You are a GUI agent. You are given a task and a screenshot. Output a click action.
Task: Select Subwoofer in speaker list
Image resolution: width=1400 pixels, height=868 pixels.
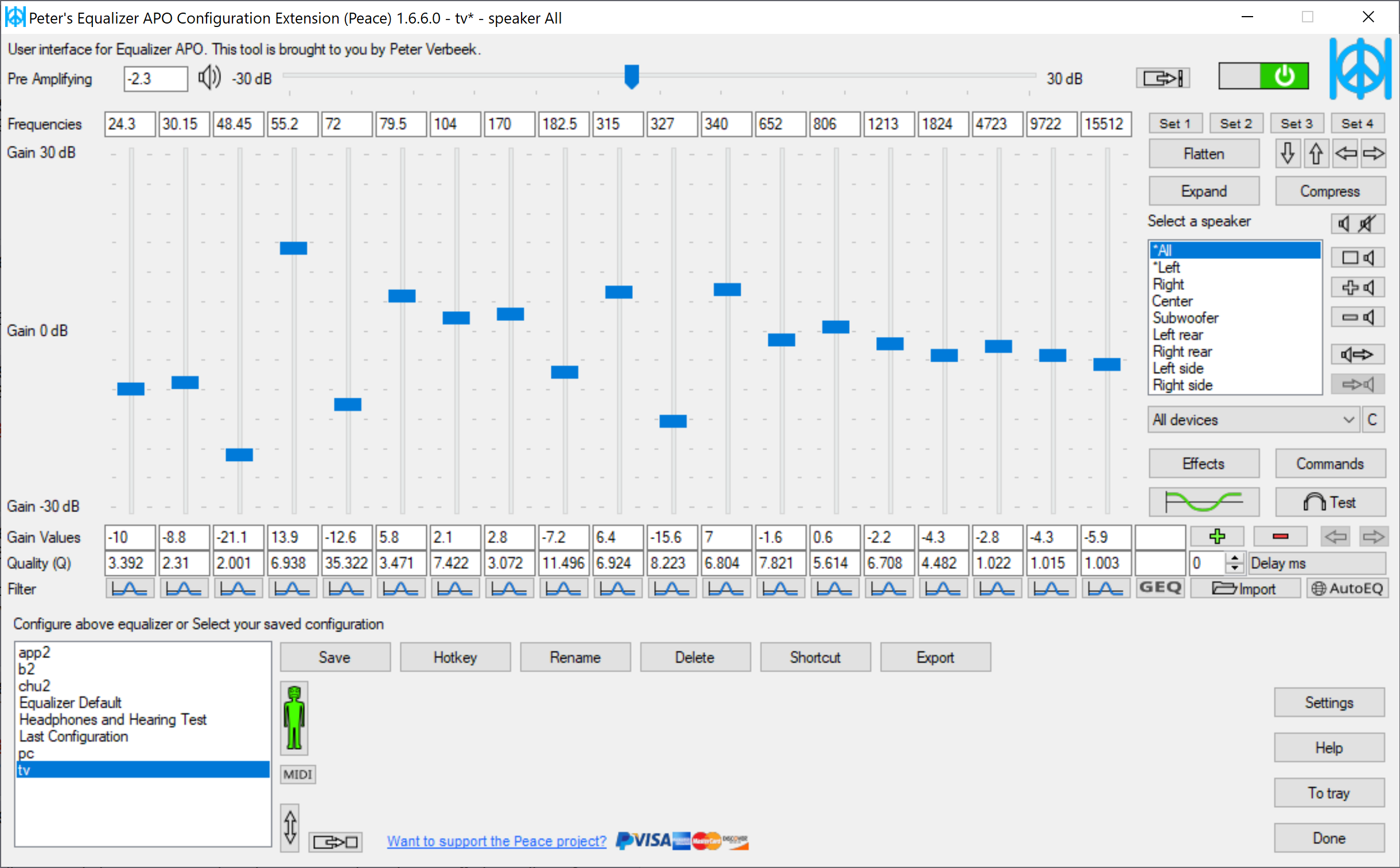pos(1185,317)
